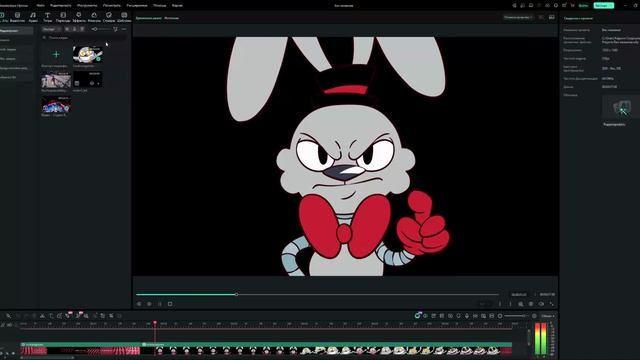Image resolution: width=640 pixels, height=360 pixels.
Task: Open the media filter funnel icon
Action: pyautogui.click(x=116, y=29)
